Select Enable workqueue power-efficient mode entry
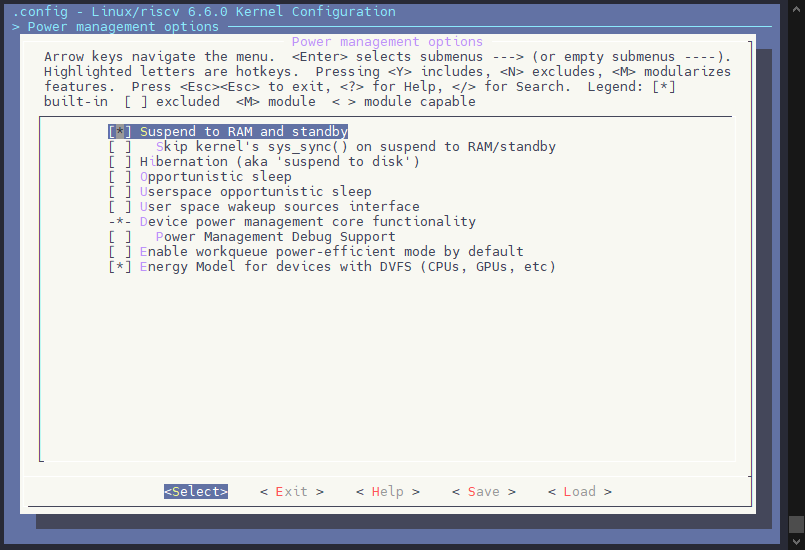The image size is (805, 550). point(331,252)
